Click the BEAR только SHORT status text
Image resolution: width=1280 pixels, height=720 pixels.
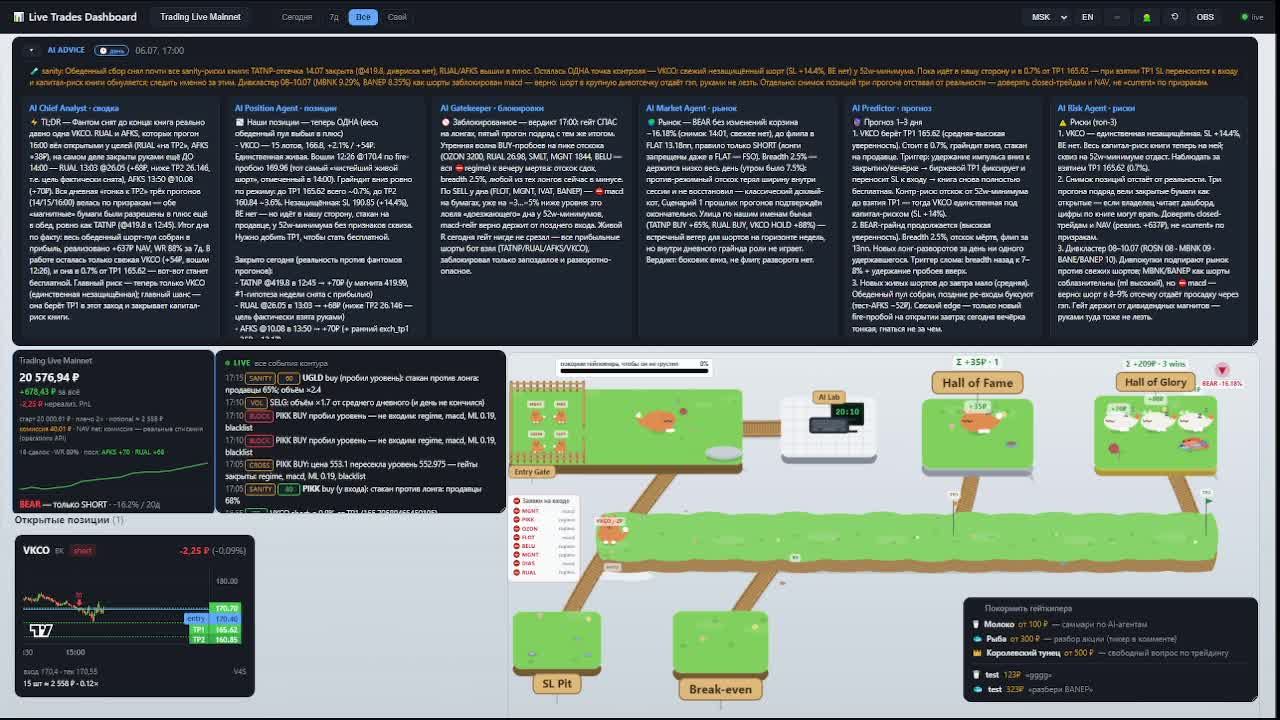(x=63, y=504)
